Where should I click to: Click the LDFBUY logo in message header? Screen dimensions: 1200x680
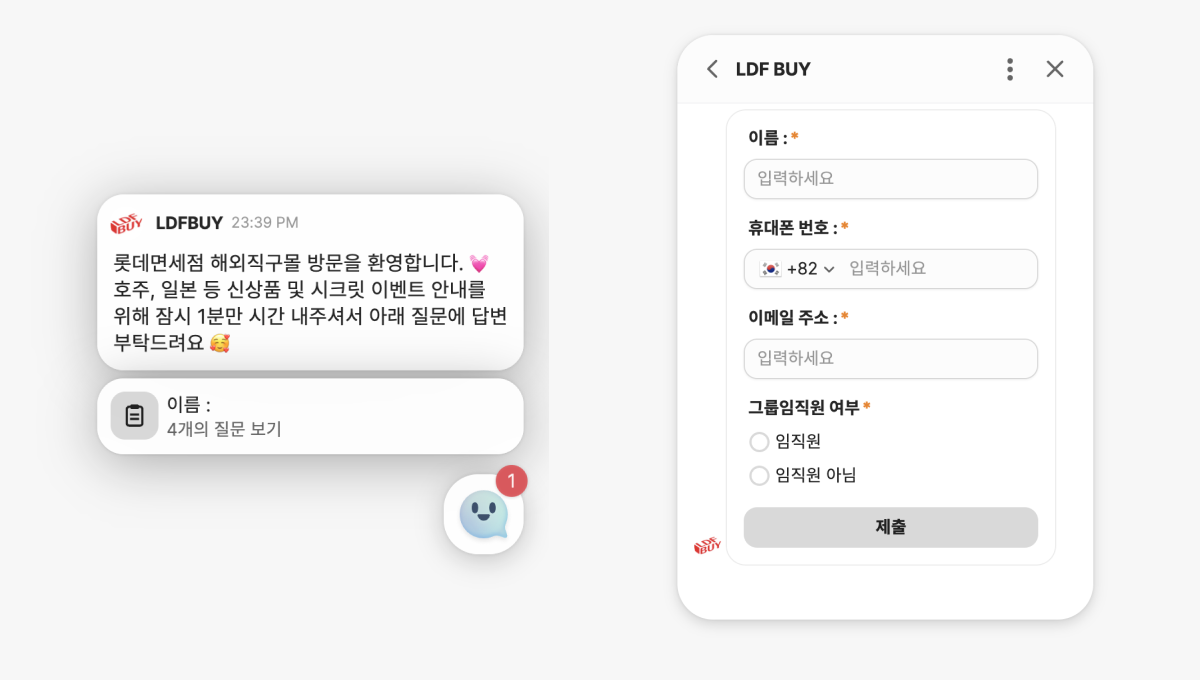pyautogui.click(x=126, y=223)
